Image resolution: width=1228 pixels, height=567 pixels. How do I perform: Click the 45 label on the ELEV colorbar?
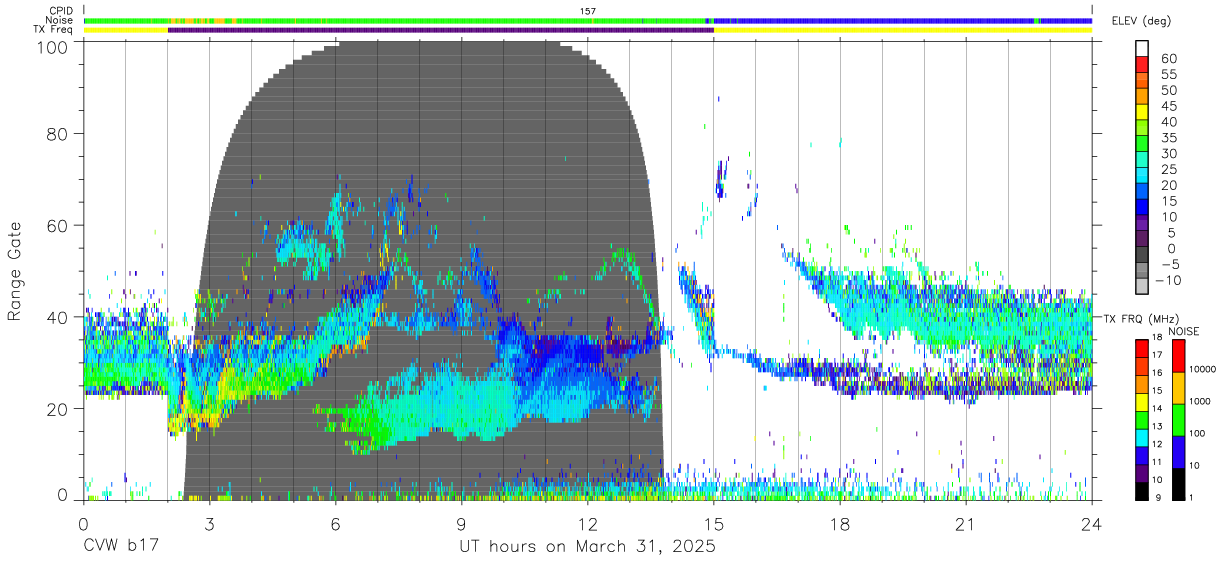[1169, 107]
